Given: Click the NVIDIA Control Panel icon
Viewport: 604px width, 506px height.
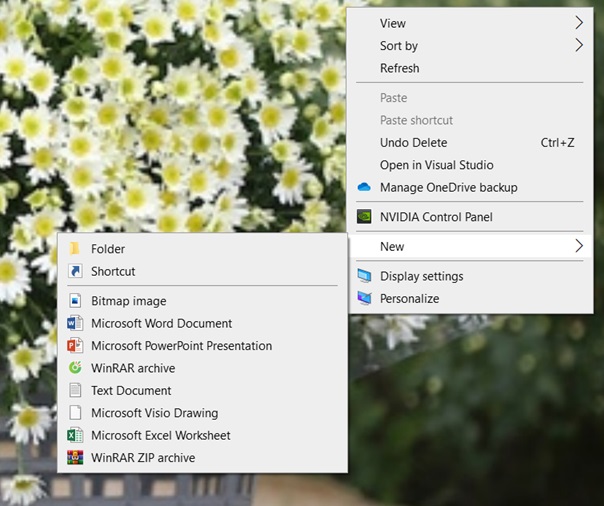Looking at the screenshot, I should 364,217.
